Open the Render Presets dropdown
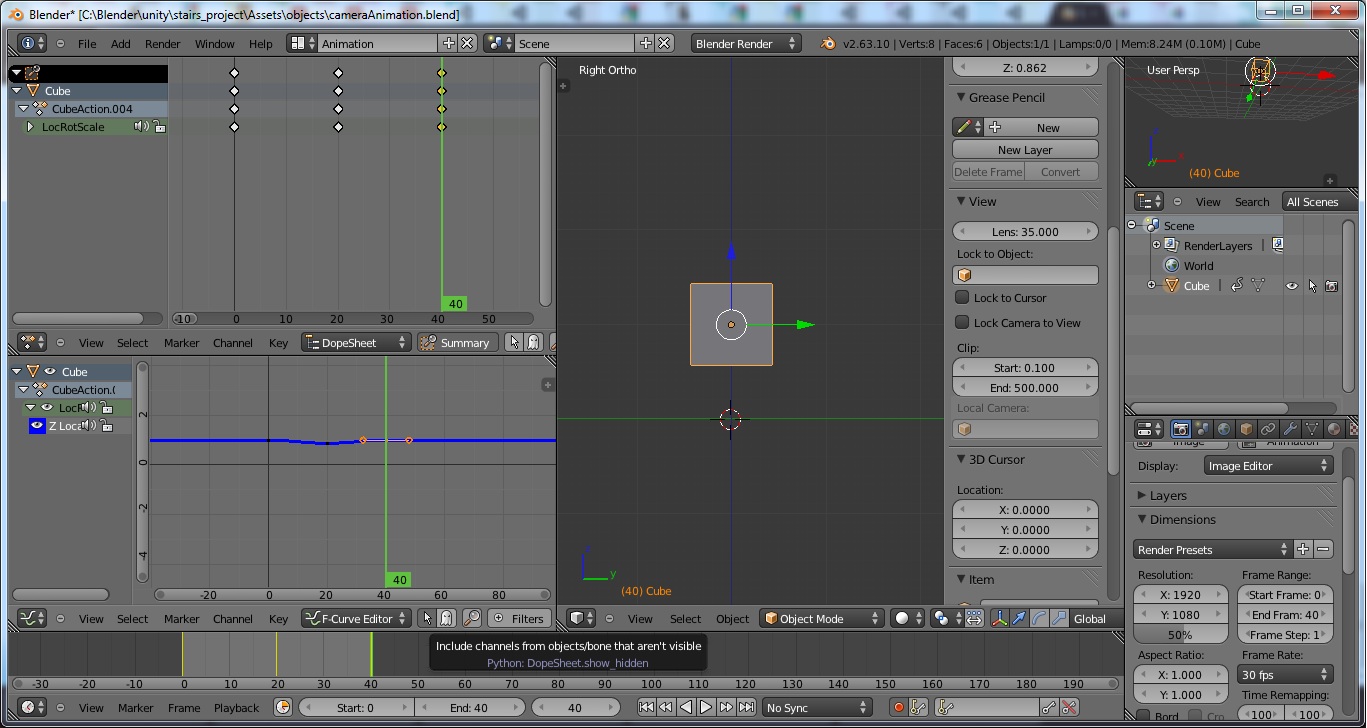 [x=1213, y=549]
